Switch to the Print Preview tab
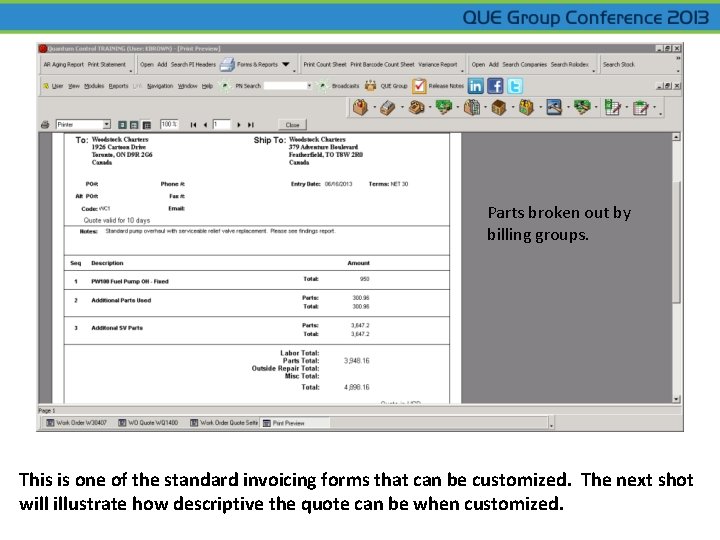Image resolution: width=720 pixels, height=540 pixels. click(295, 423)
